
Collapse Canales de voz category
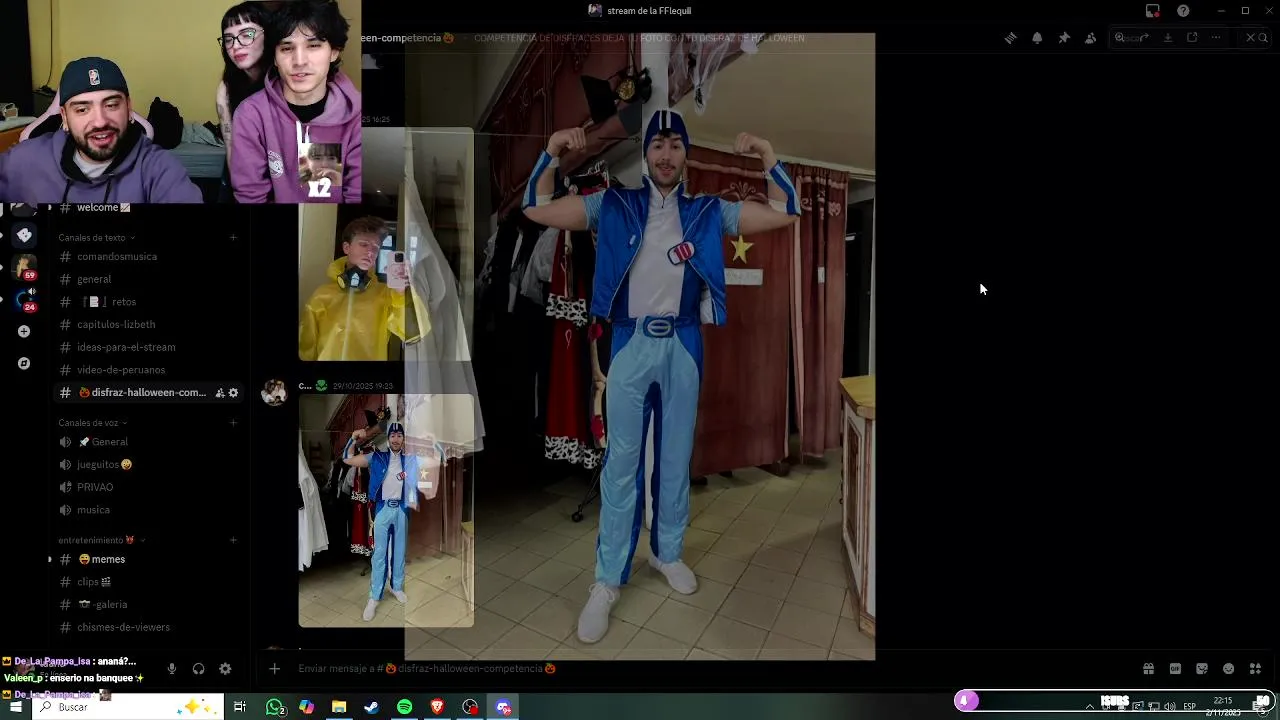[x=91, y=423]
